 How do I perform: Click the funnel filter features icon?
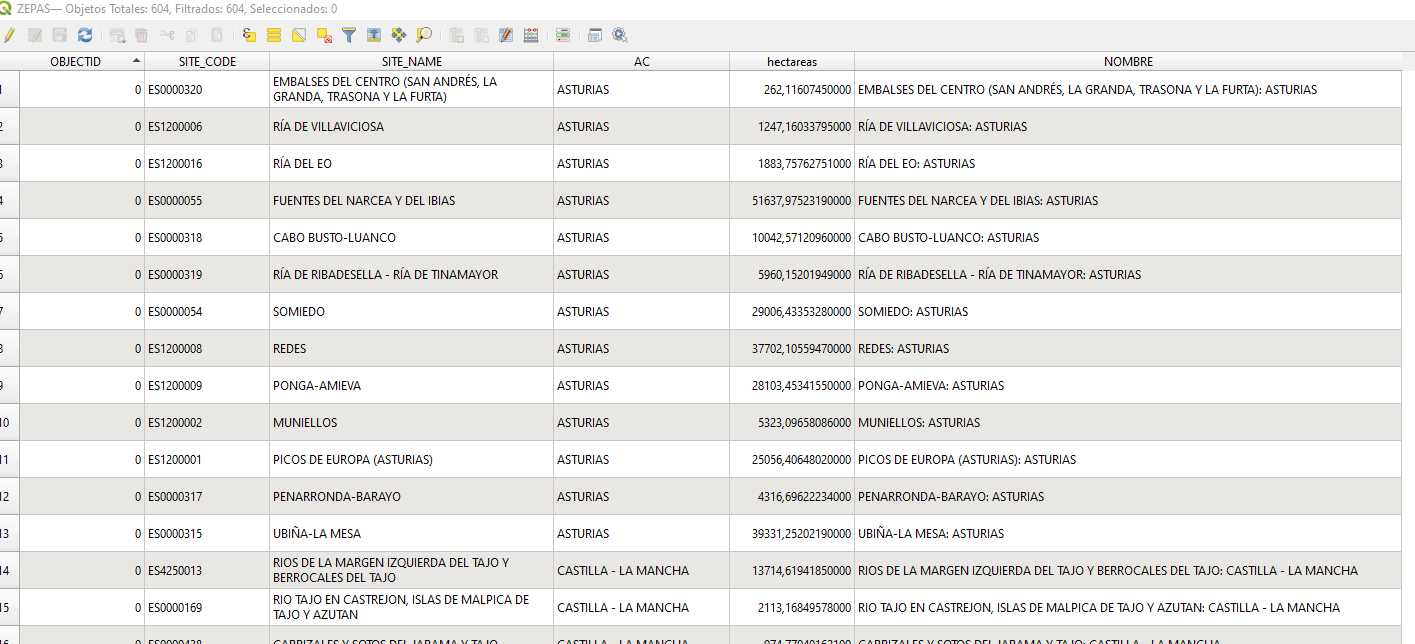pyautogui.click(x=349, y=35)
